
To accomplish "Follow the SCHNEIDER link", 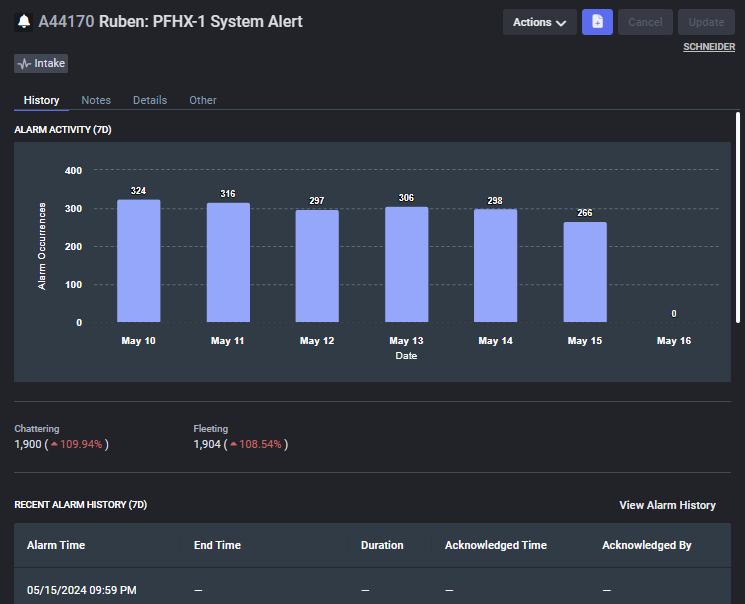I will coord(709,47).
